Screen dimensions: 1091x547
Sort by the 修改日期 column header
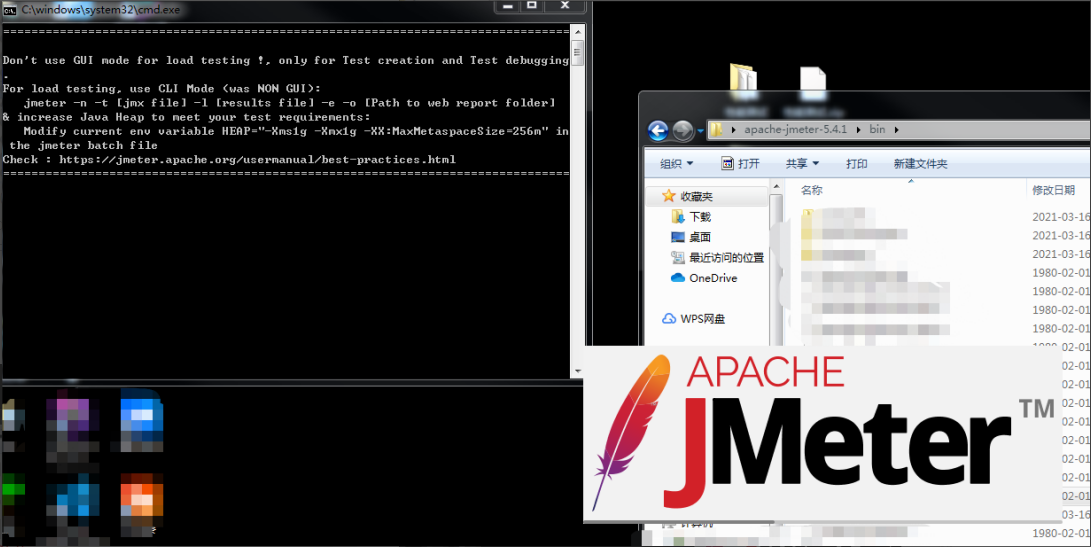1053,190
